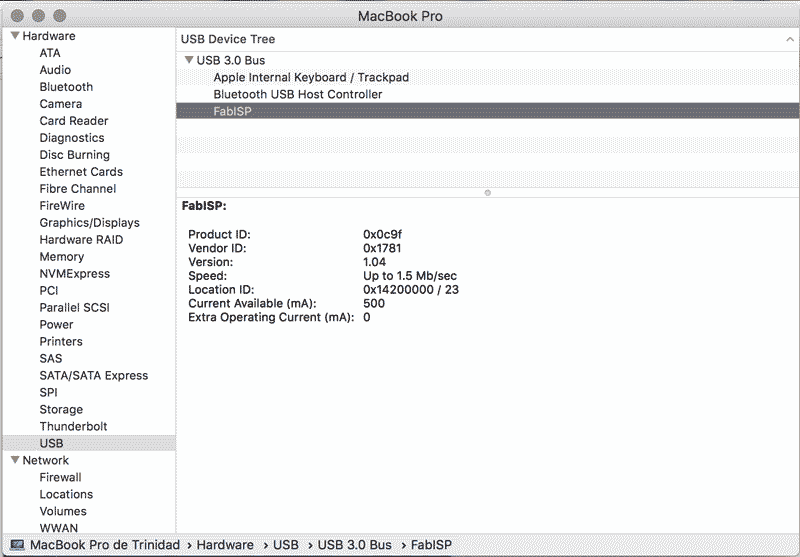This screenshot has width=800, height=557.
Task: Click the Speed value Up to 1.5 Mb/sec
Action: 410,275
